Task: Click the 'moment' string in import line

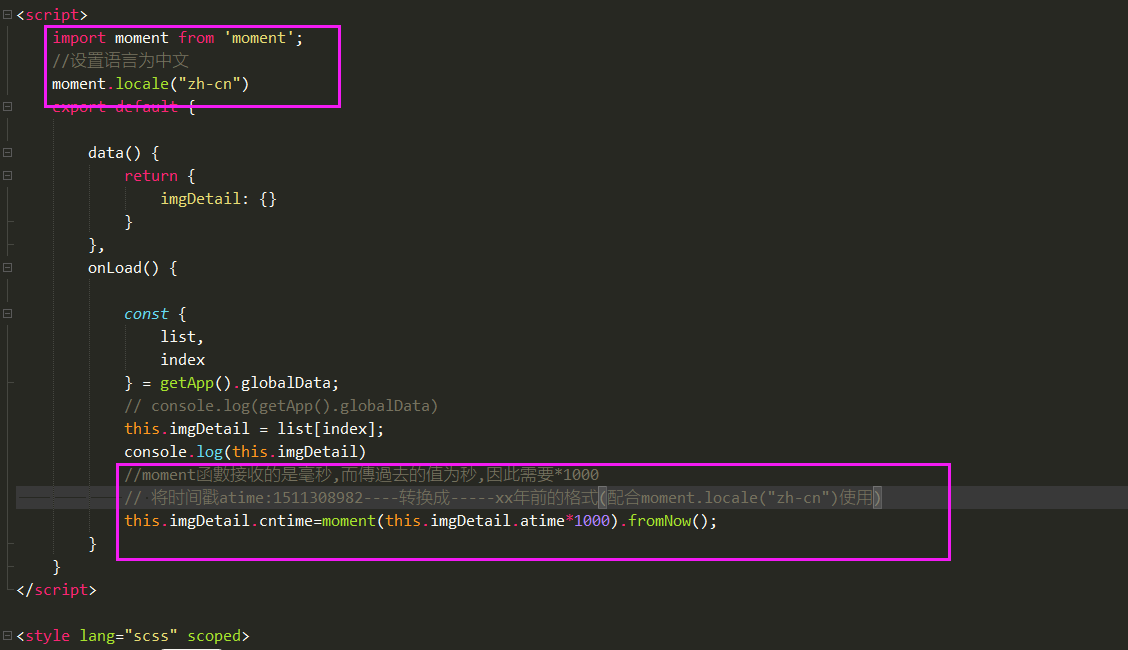Action: pos(259,38)
